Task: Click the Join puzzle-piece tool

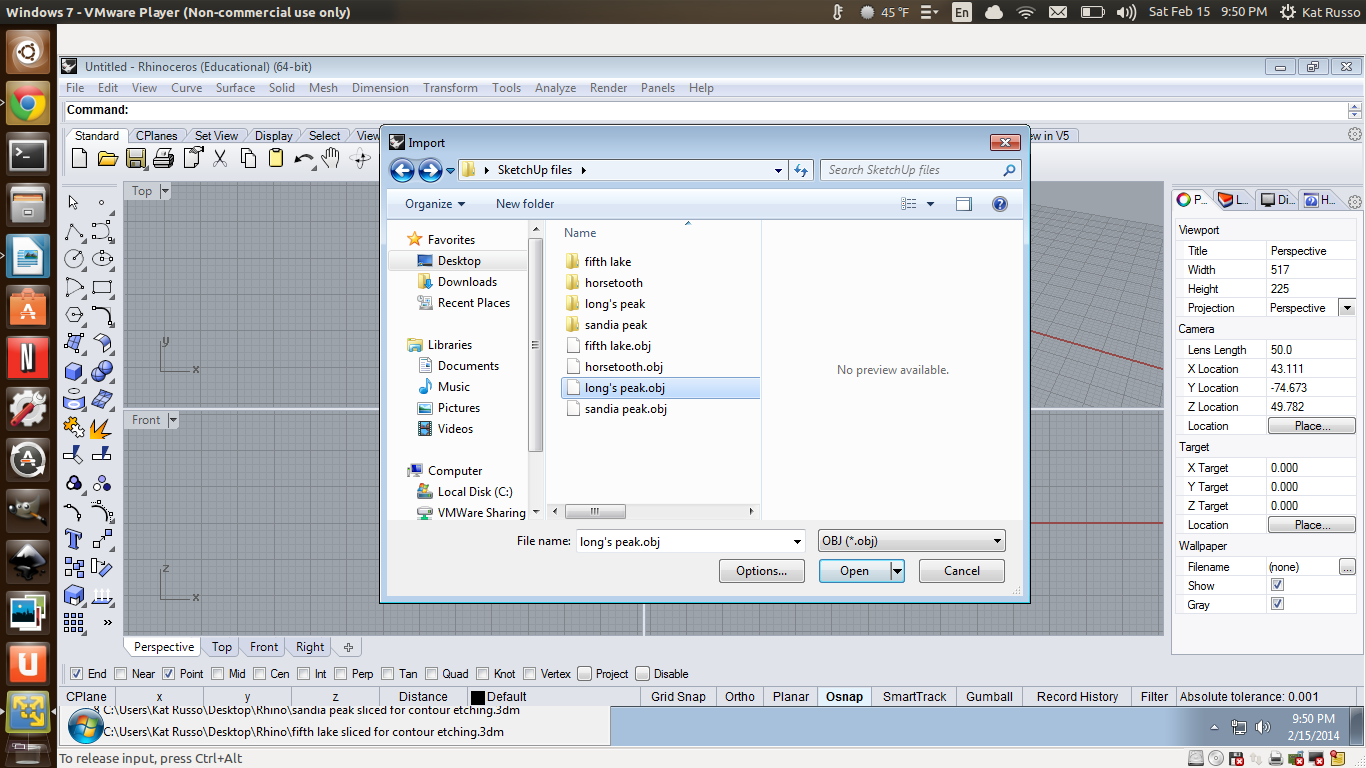Action: click(x=74, y=427)
